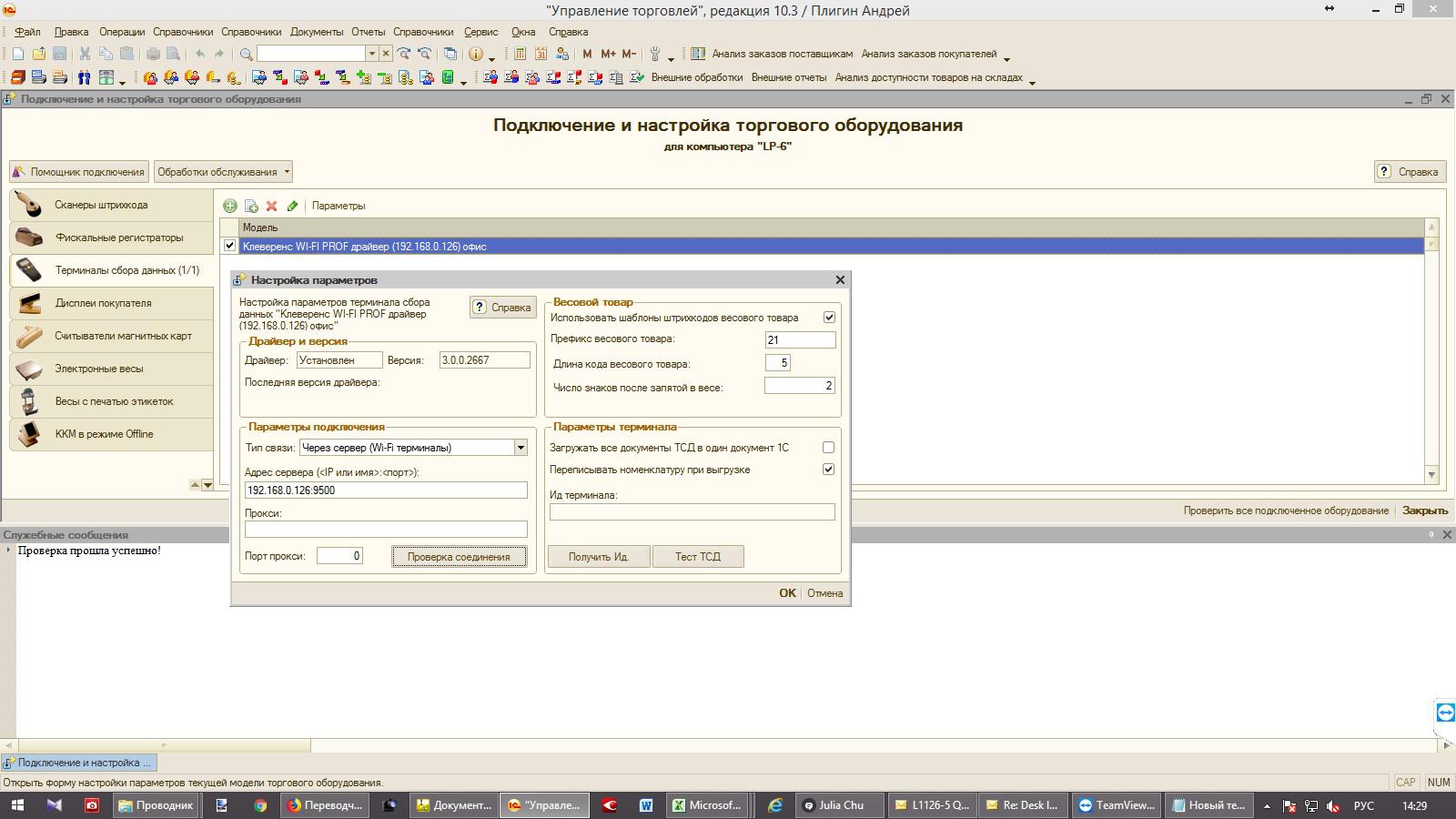Enable 'Загружать все документы ТСД в один документ 1С'

828,448
